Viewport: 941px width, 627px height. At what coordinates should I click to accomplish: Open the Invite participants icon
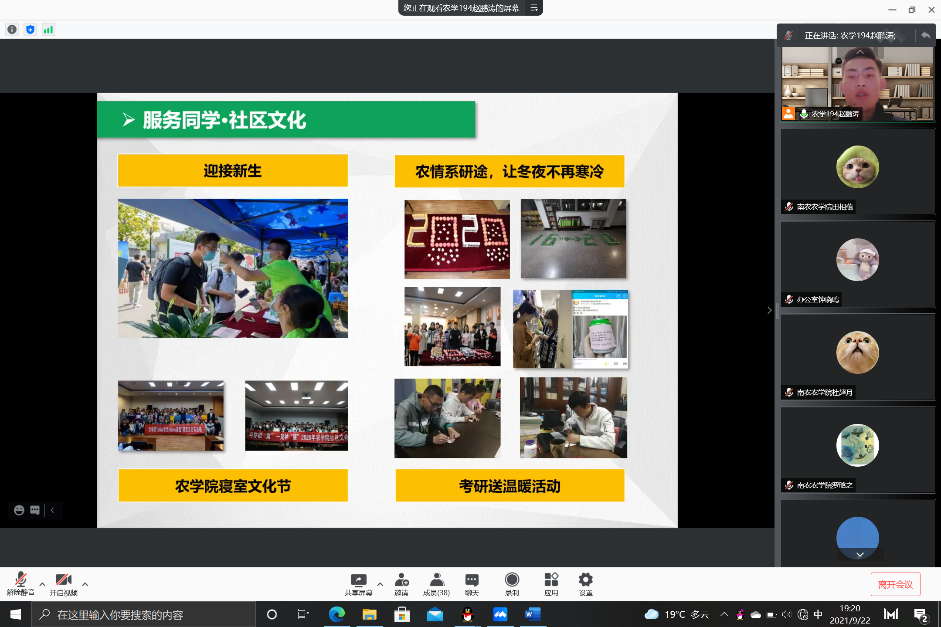click(x=401, y=582)
